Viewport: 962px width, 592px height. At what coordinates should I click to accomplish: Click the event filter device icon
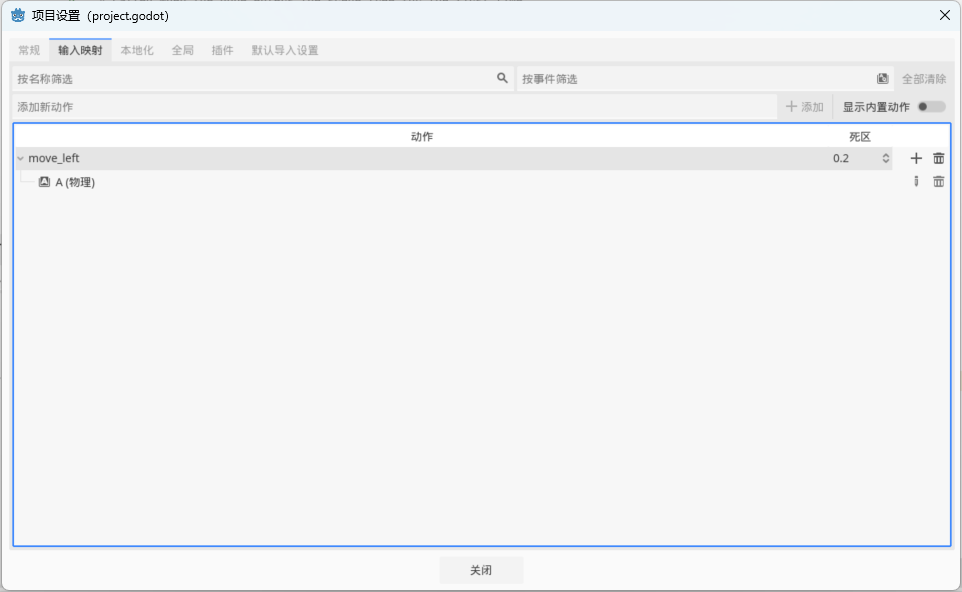pos(881,78)
